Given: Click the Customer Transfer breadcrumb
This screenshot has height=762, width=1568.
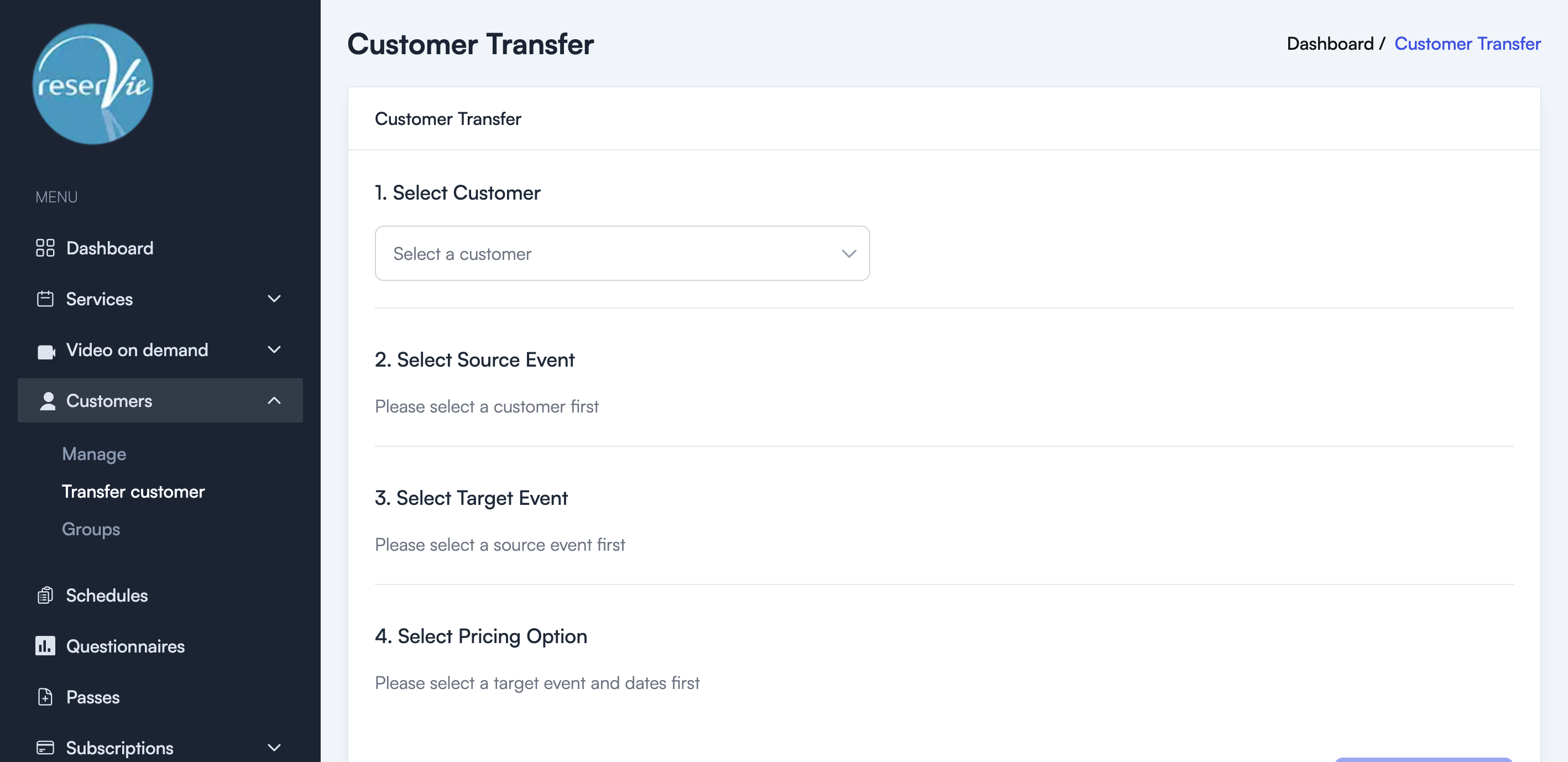Looking at the screenshot, I should (x=1468, y=43).
